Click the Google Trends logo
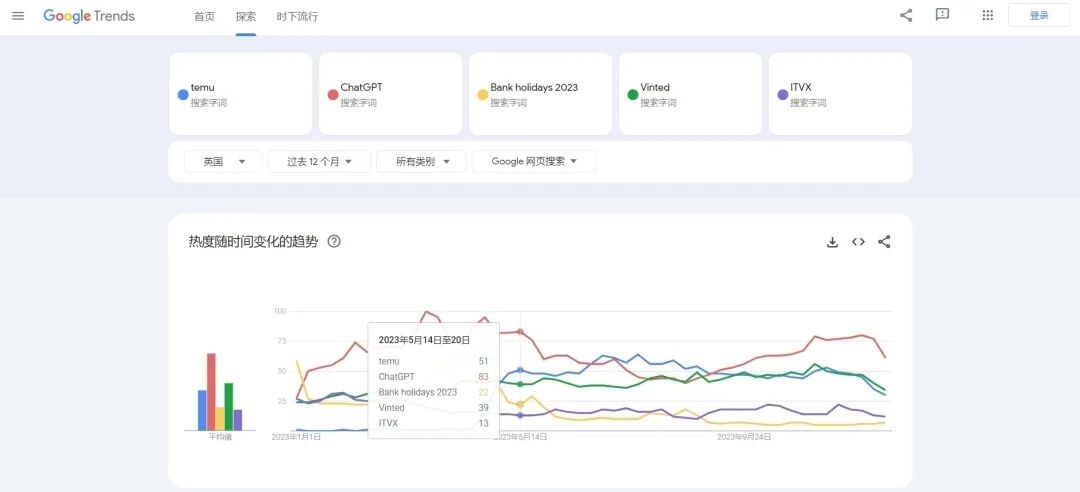This screenshot has height=492, width=1080. click(x=89, y=16)
